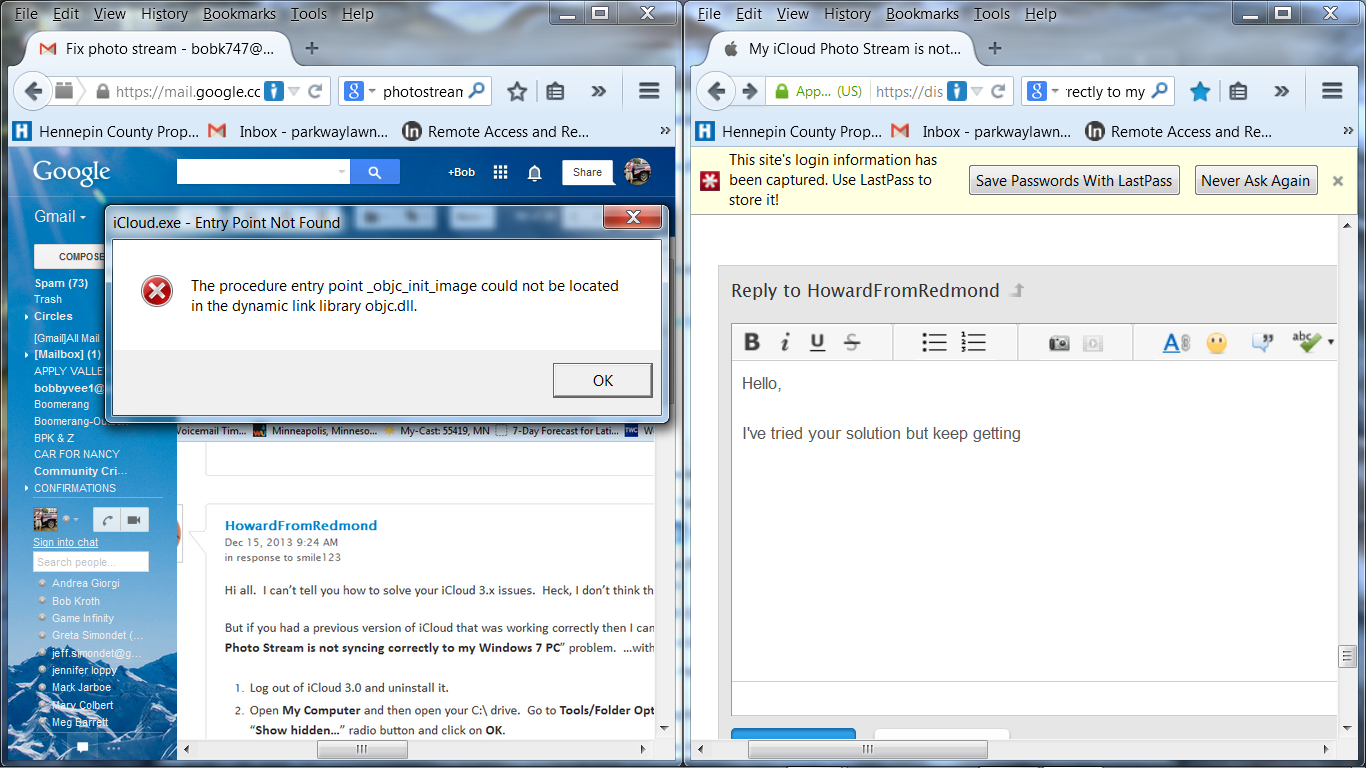Toggle bold formatting in the reply editor
Viewport: 1366px width, 768px height.
752,342
